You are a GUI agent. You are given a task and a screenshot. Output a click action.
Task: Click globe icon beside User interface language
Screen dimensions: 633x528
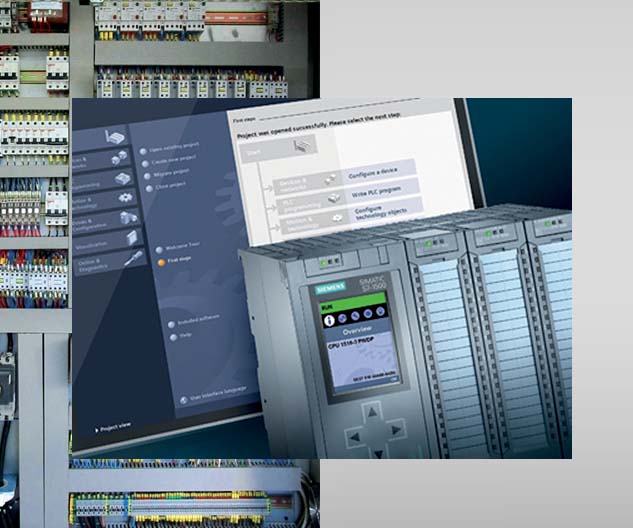tap(184, 400)
